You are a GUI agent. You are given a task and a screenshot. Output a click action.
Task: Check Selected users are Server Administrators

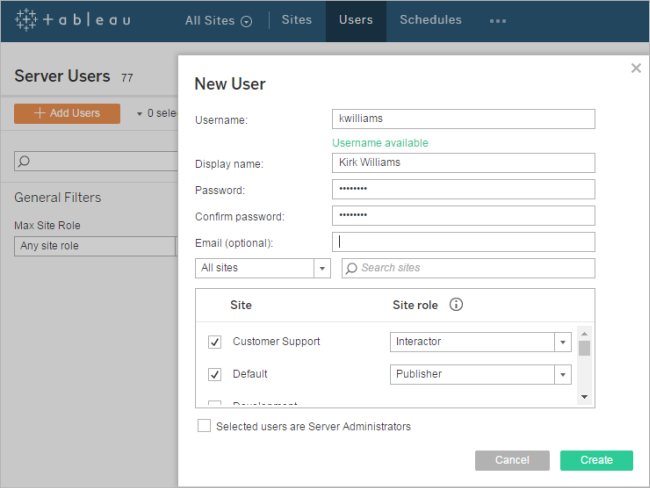[x=204, y=426]
